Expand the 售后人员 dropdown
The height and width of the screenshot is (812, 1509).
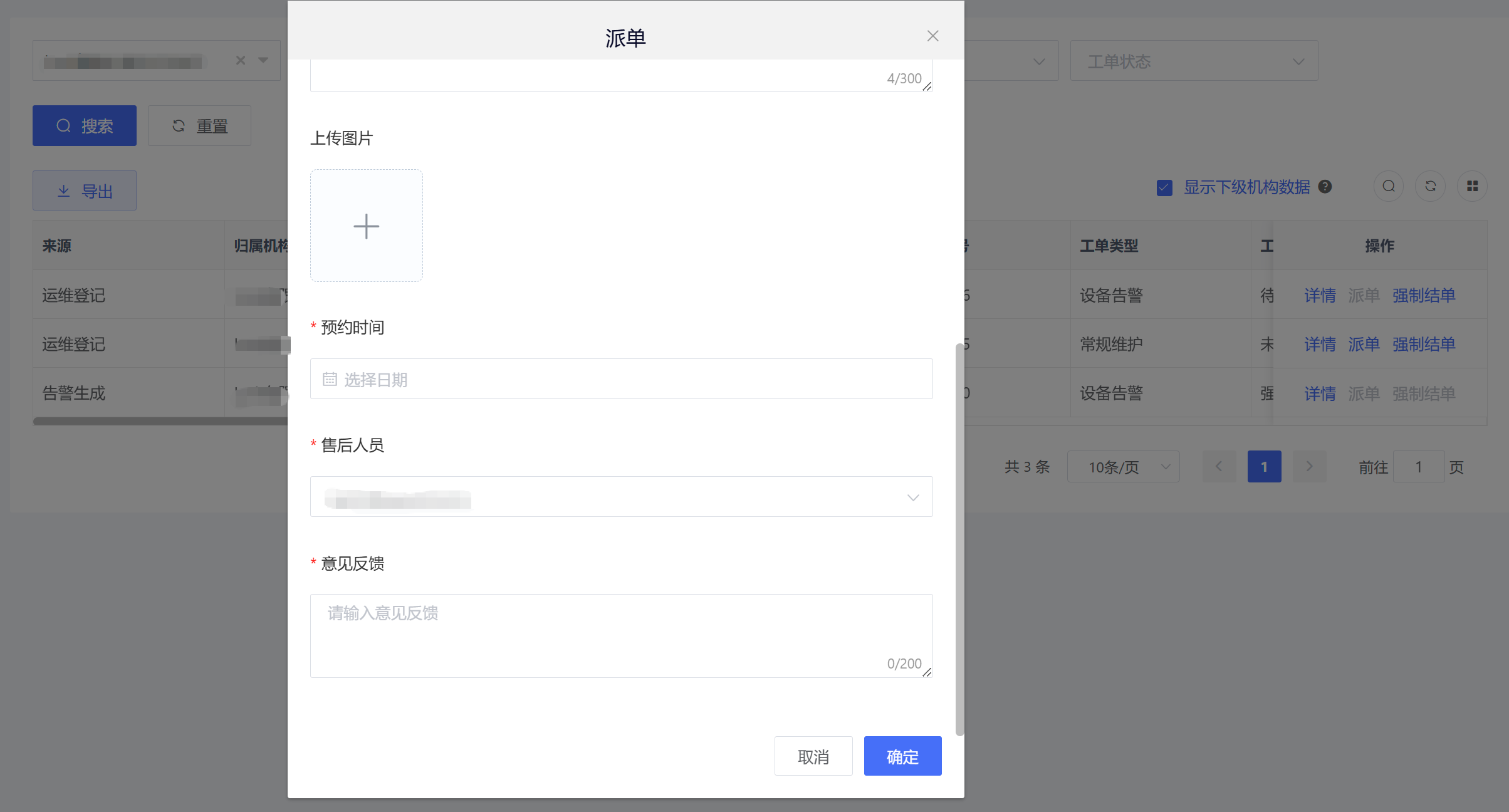[x=912, y=497]
